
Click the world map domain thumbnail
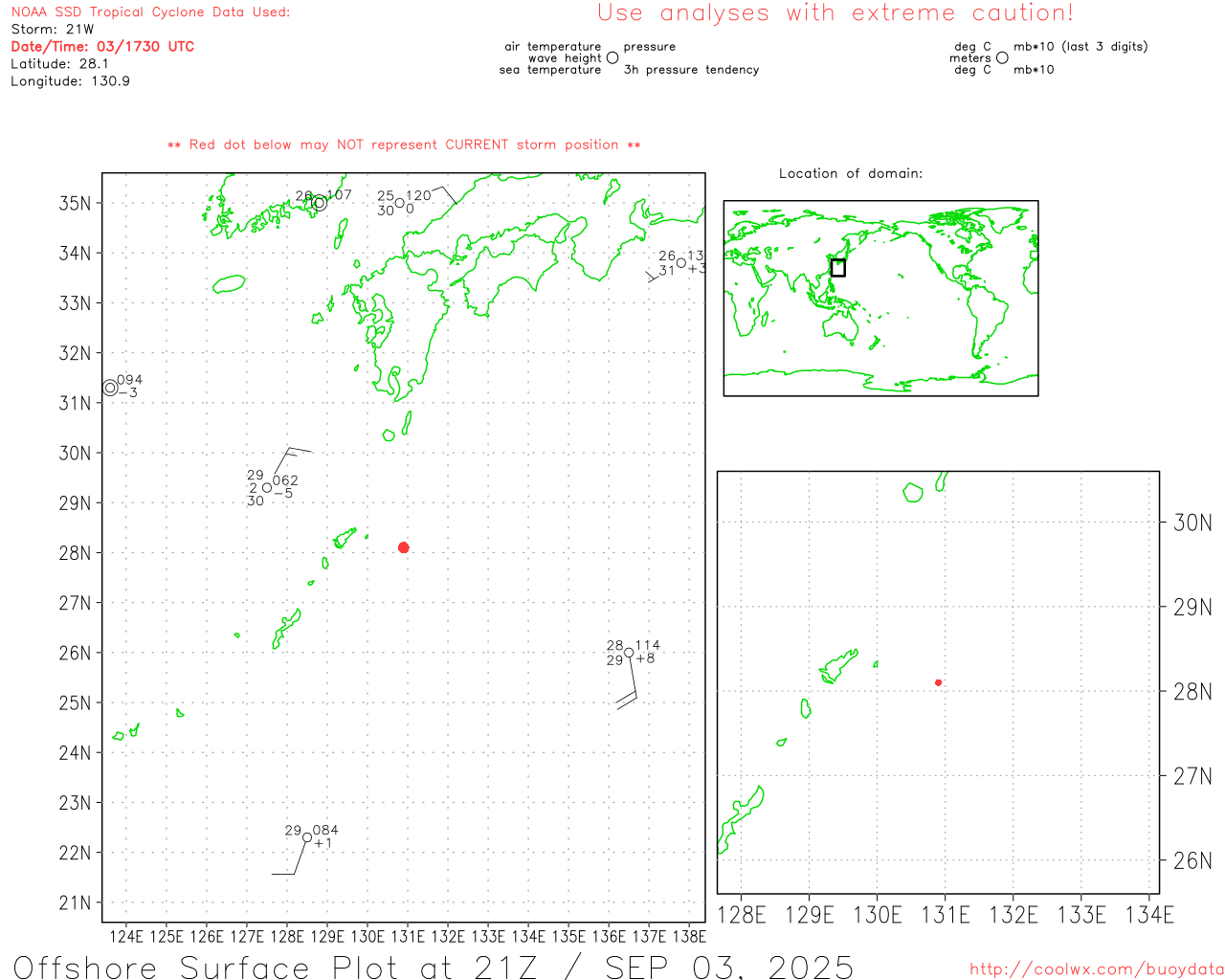[x=880, y=299]
